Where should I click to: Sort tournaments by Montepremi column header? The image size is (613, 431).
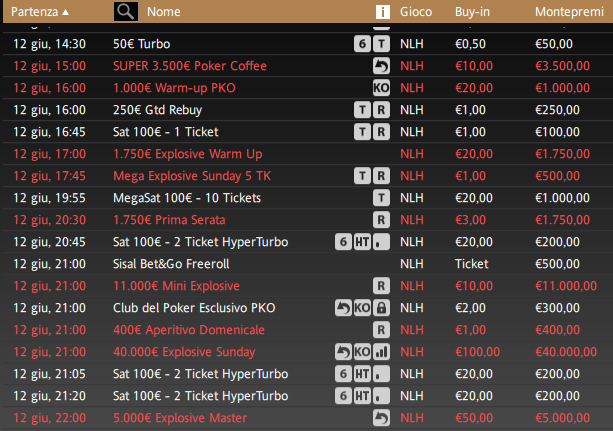(569, 12)
